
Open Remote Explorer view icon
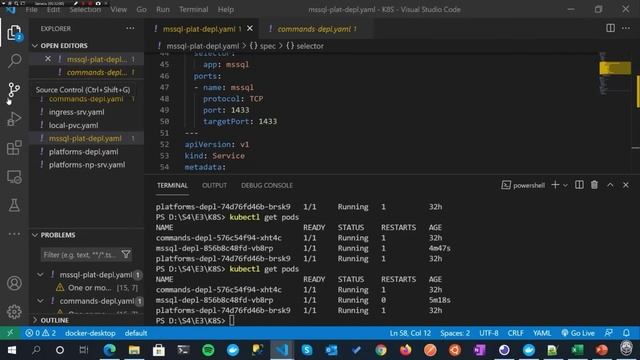(14, 177)
